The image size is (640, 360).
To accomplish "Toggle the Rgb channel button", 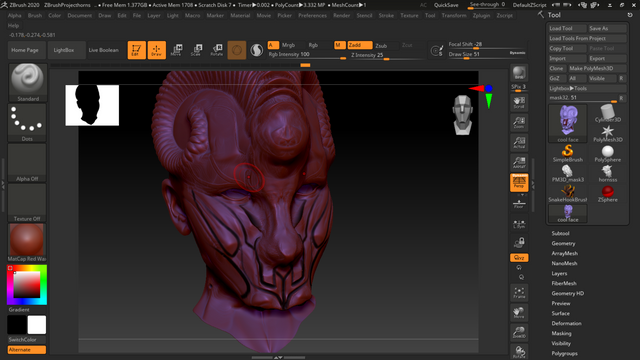I will point(313,45).
